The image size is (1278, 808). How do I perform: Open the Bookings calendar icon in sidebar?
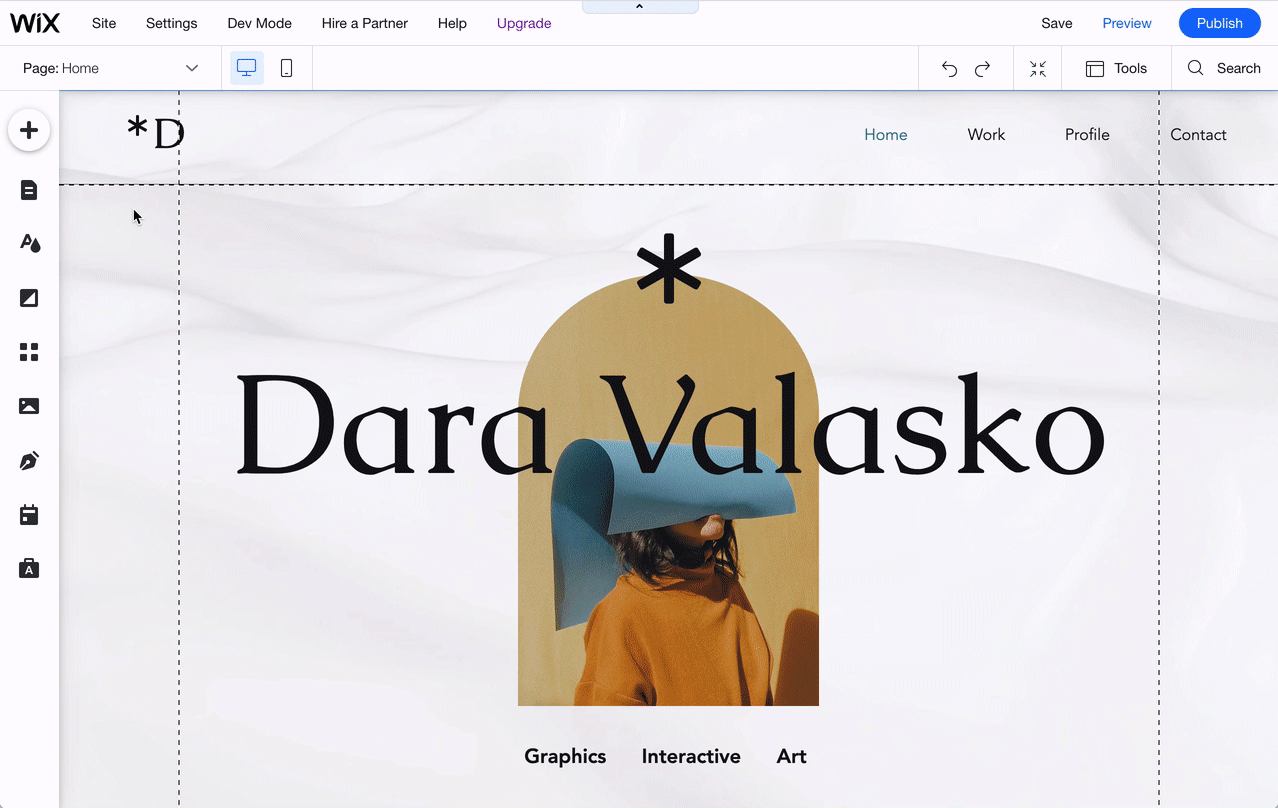coord(29,515)
